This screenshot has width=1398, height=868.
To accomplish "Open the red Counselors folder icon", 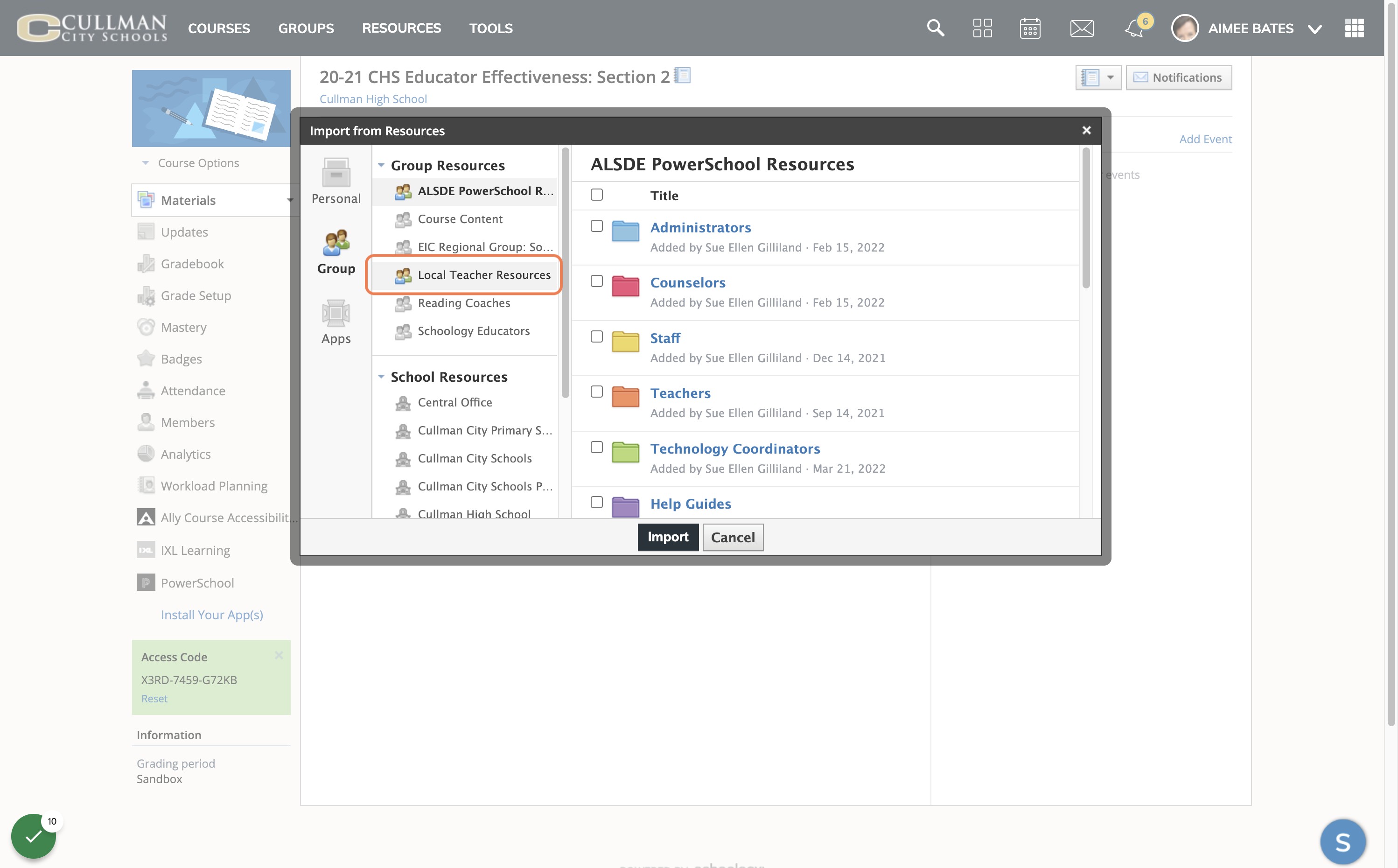I will coord(625,286).
